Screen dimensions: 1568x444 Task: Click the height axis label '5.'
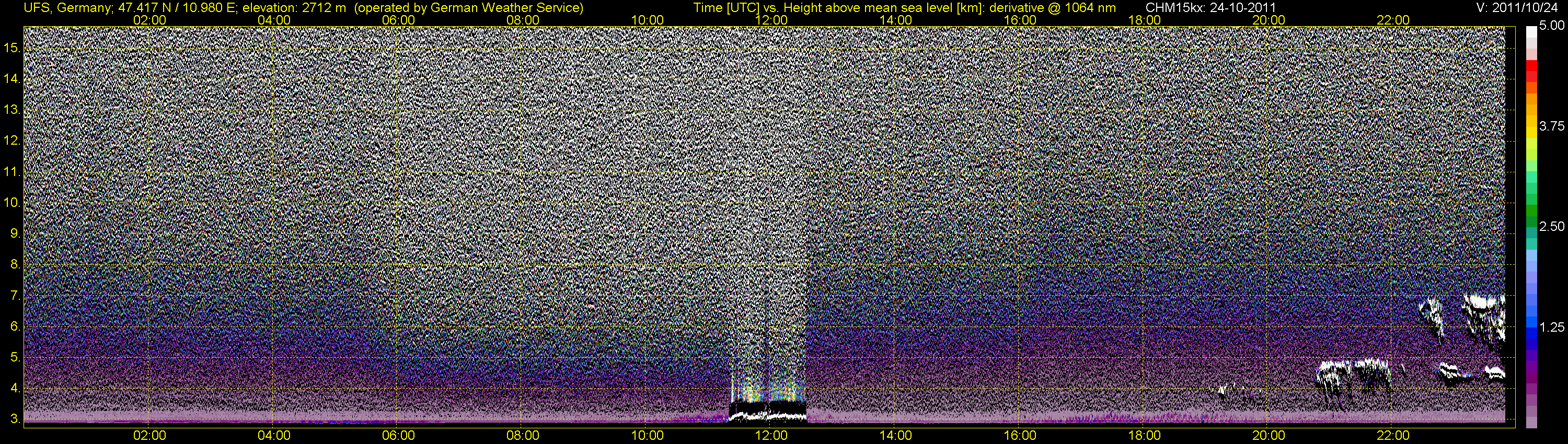click(15, 357)
